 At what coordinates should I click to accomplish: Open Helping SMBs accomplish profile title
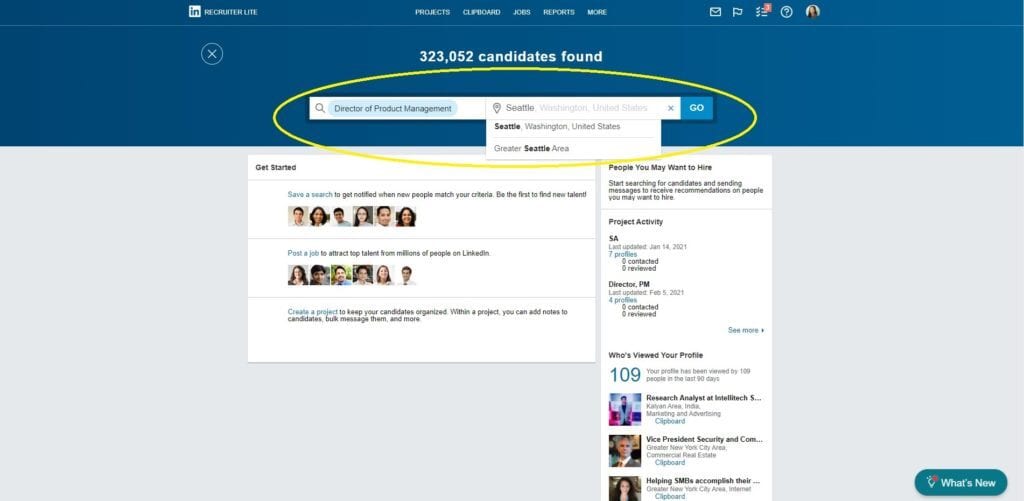[x=704, y=481]
